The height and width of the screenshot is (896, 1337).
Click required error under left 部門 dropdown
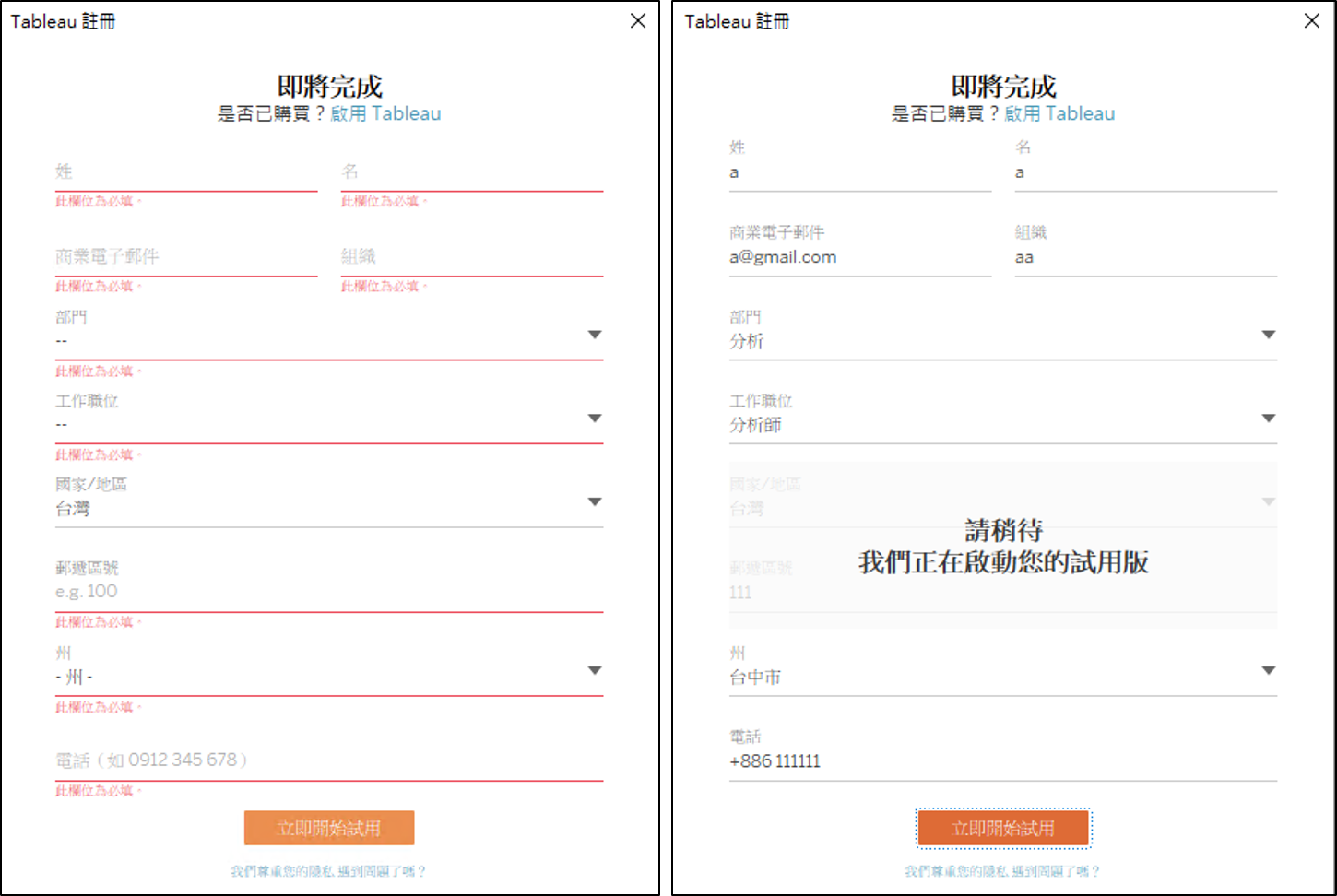(99, 371)
